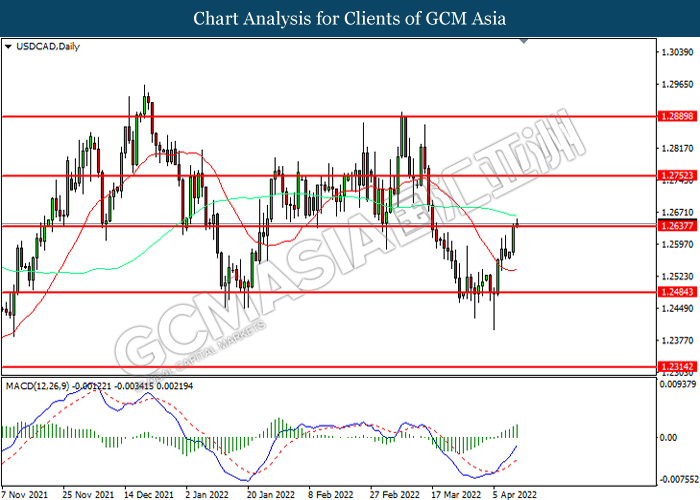Click the 14 Dec 2021 date label
Viewport: 700px width, 500px height.
[149, 495]
